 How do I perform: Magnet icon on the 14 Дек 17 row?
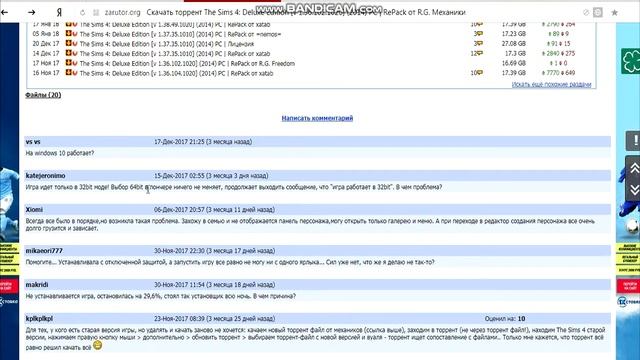[75, 53]
